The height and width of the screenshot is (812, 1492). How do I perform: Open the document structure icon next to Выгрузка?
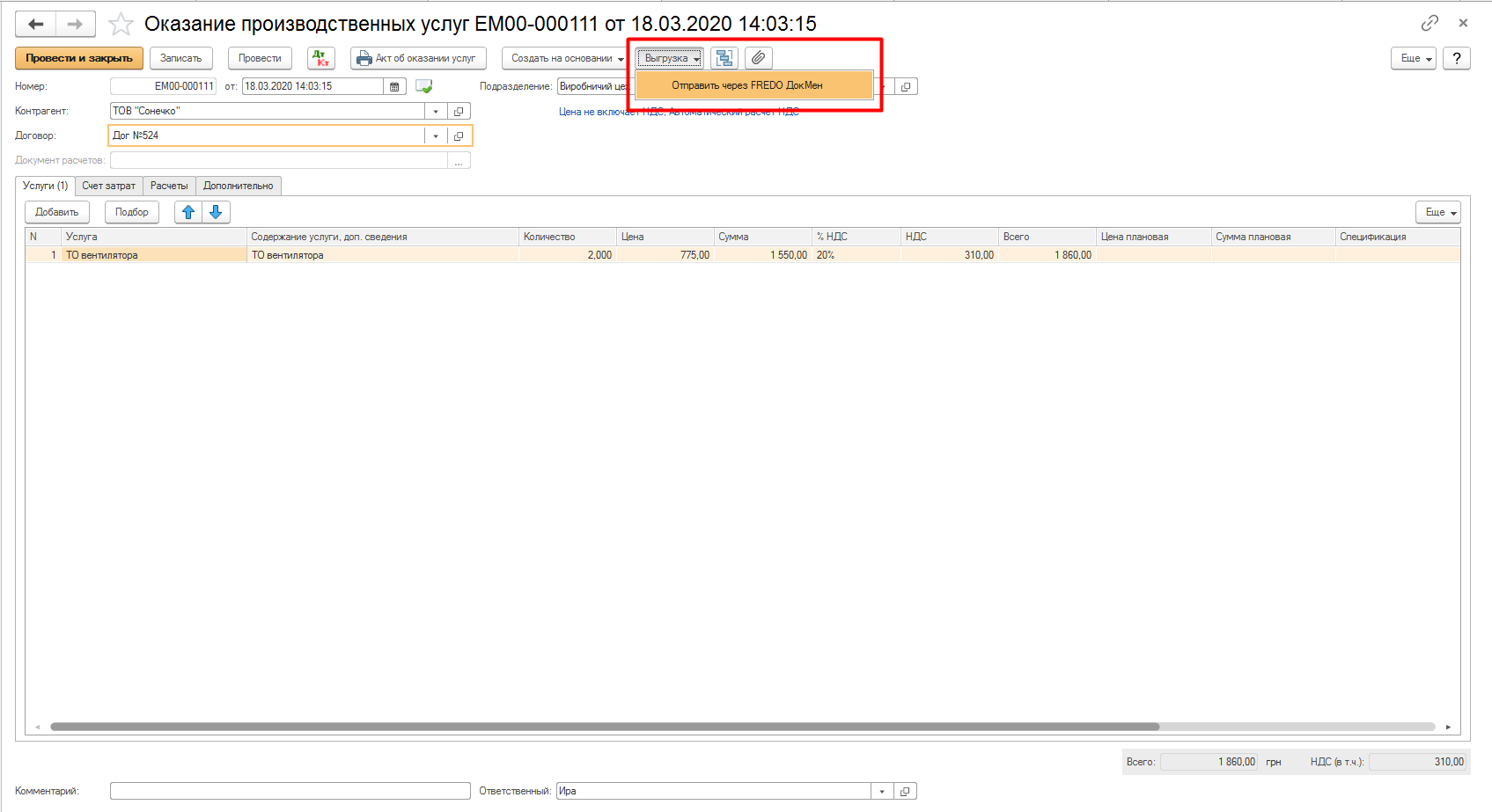tap(724, 58)
